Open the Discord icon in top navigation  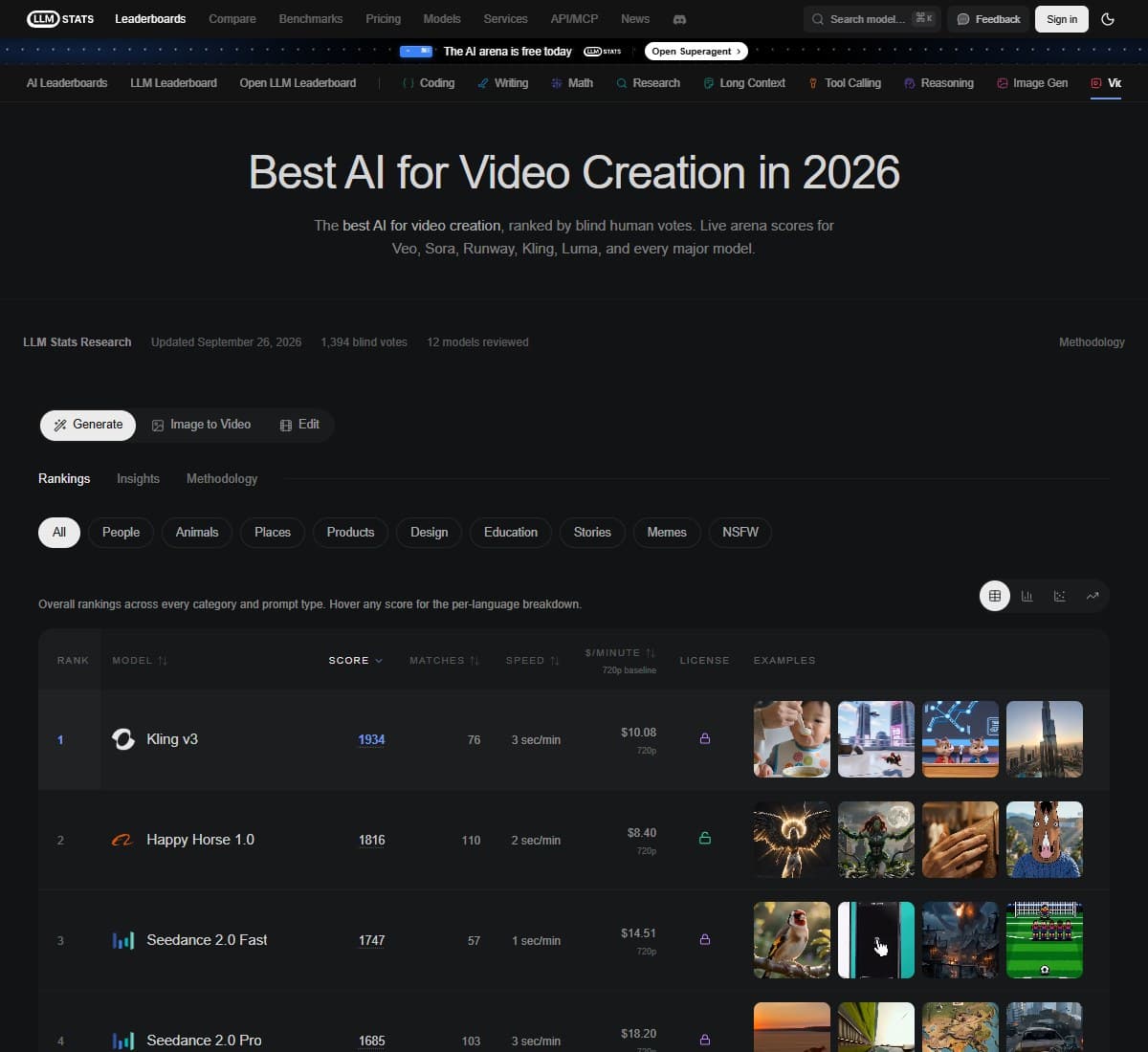pyautogui.click(x=679, y=19)
